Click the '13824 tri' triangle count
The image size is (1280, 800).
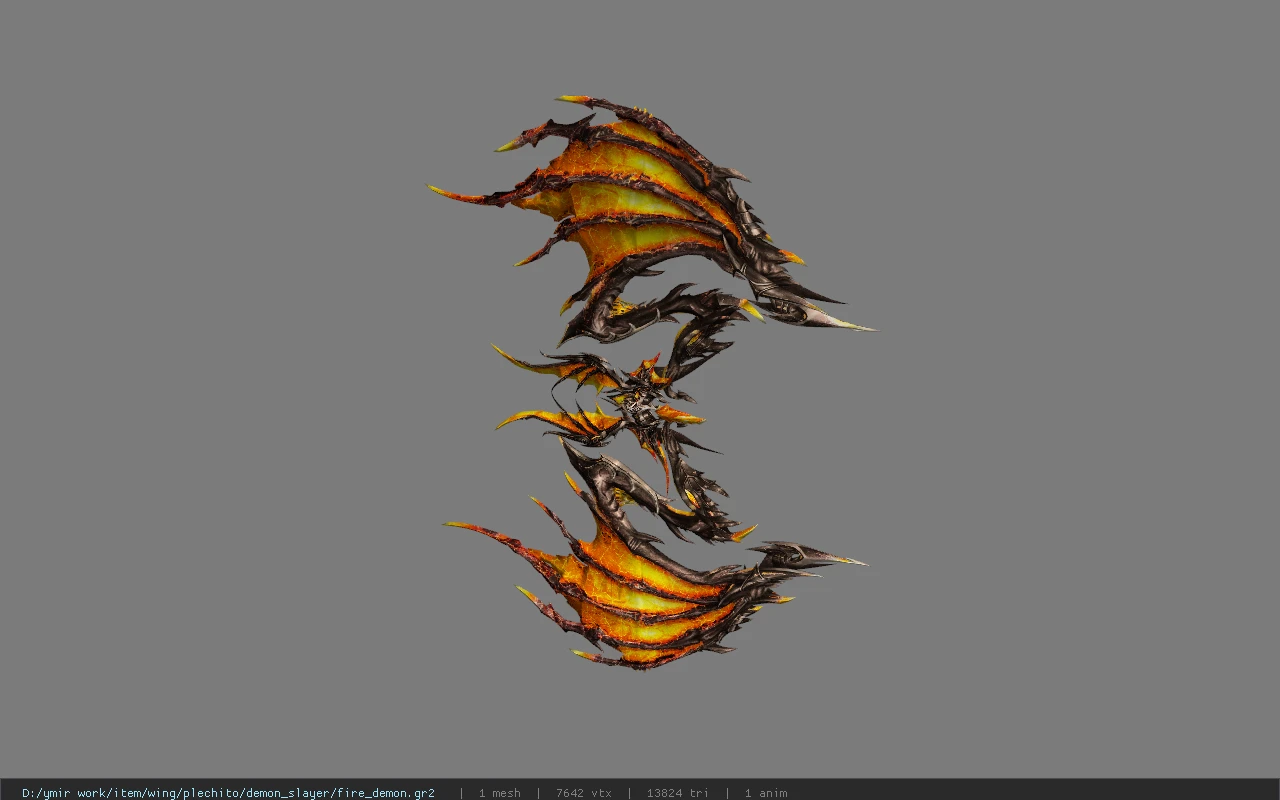tap(678, 793)
